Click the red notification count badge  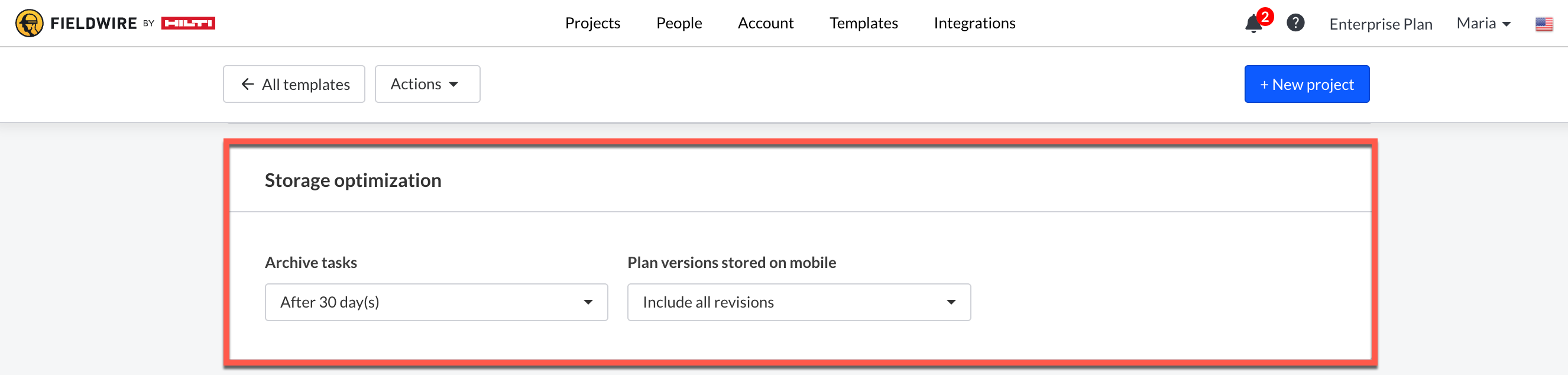(x=1265, y=17)
